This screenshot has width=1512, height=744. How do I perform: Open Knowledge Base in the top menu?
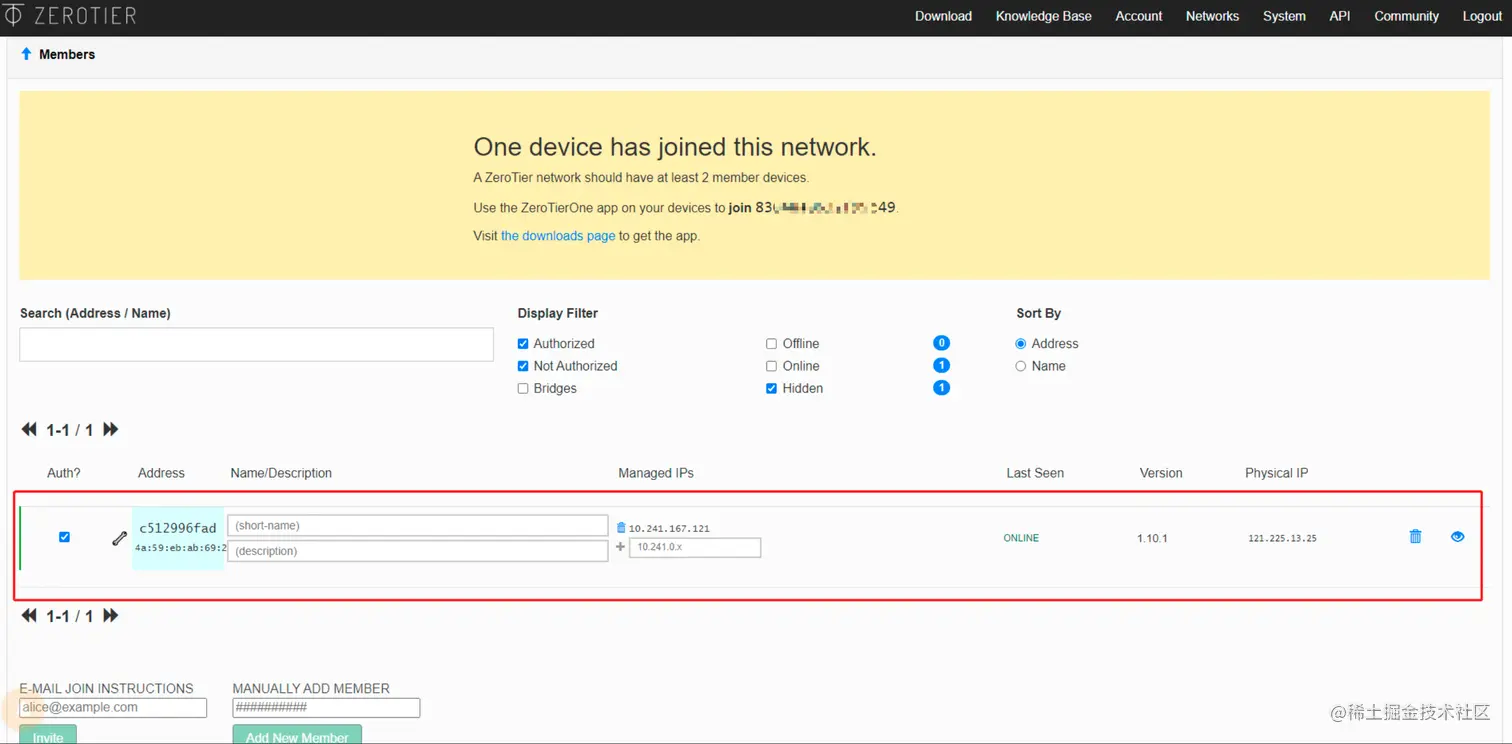[1043, 16]
